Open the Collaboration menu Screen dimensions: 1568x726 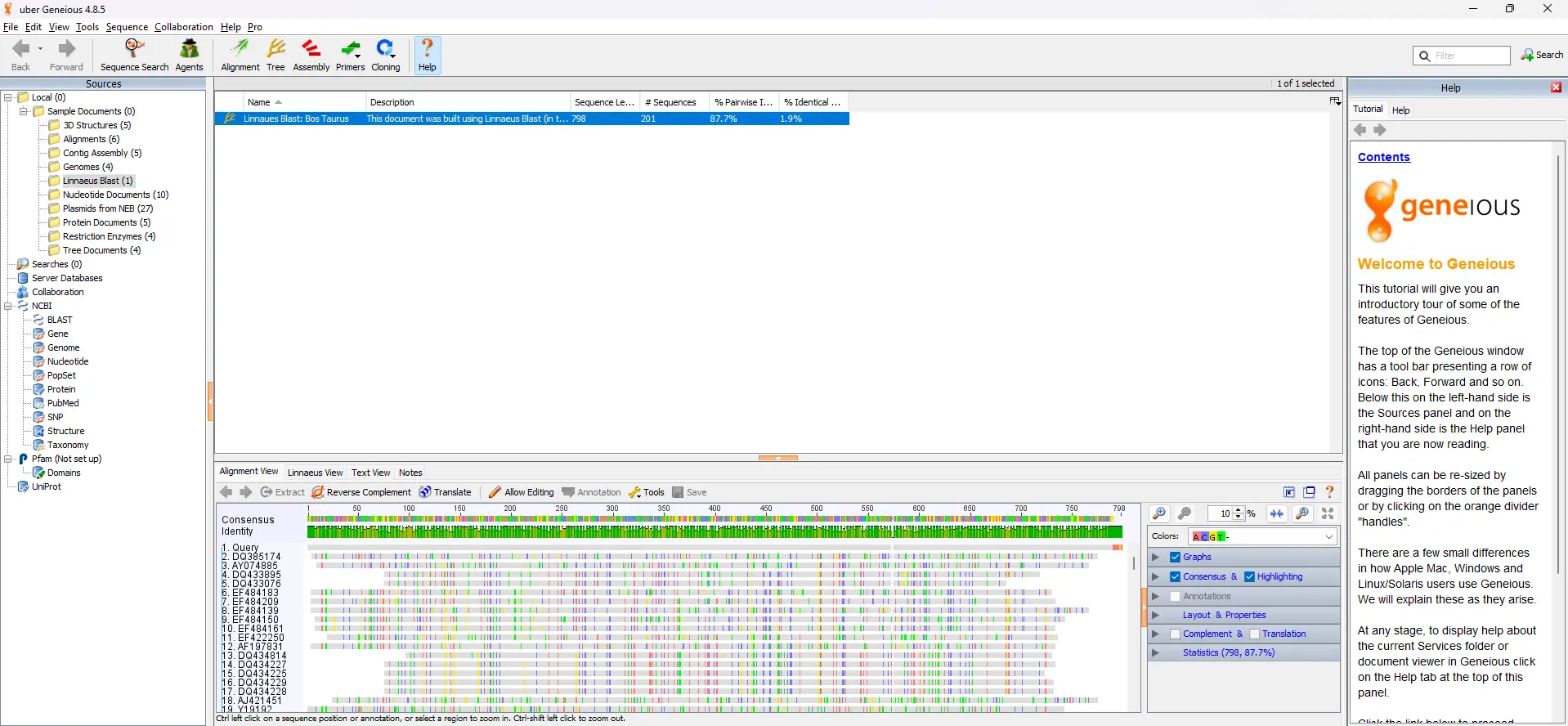point(184,27)
